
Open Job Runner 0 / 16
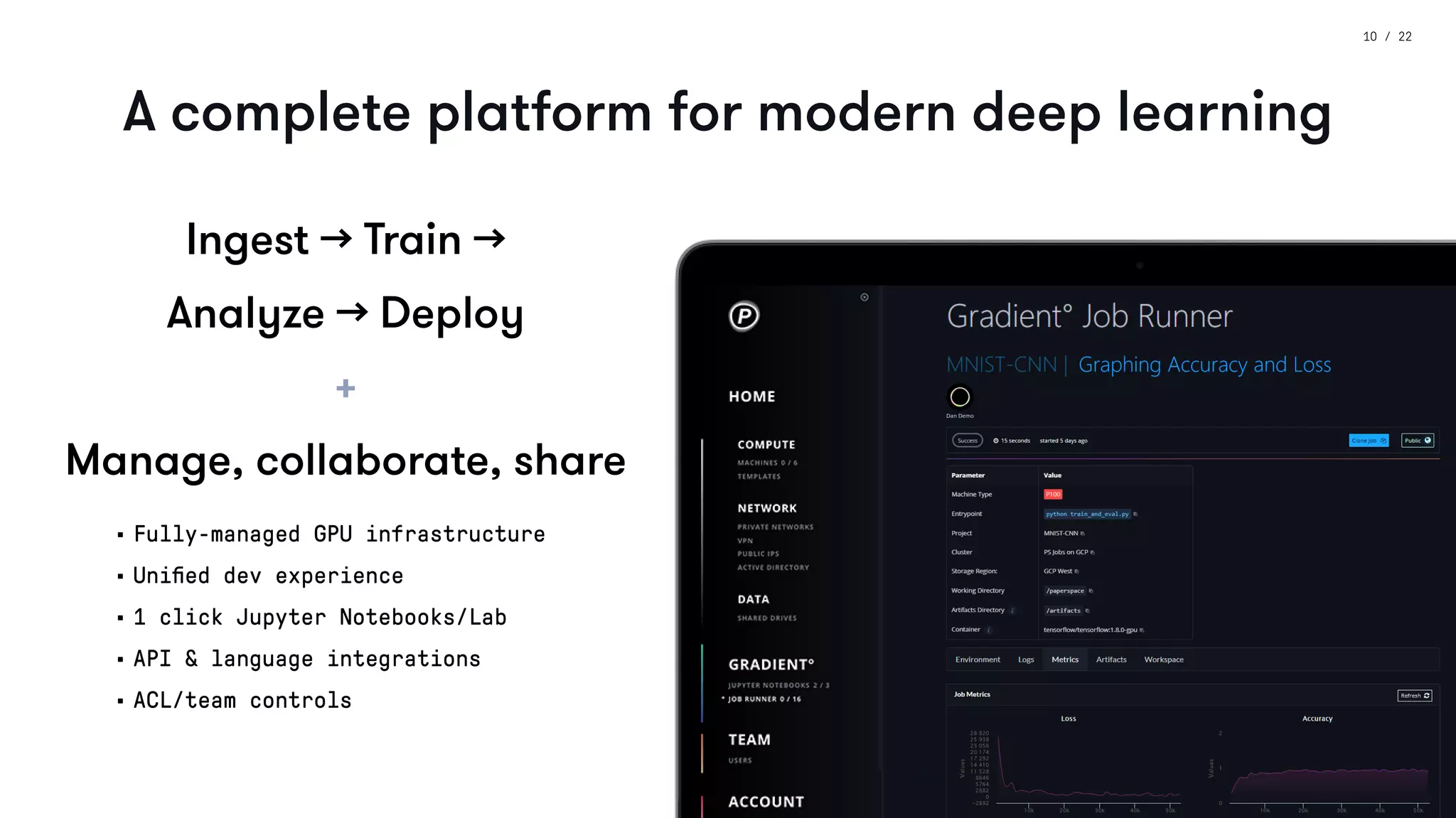[764, 699]
